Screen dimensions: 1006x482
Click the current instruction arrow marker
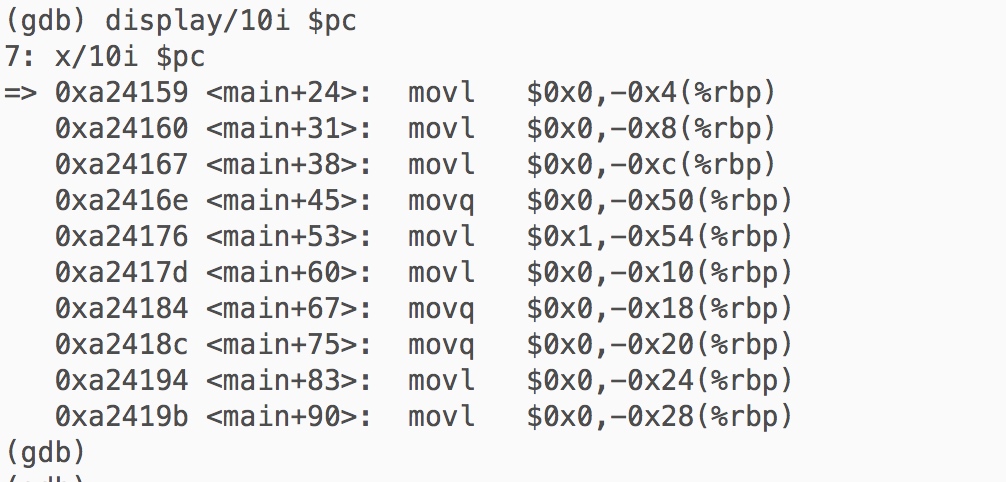pyautogui.click(x=21, y=93)
